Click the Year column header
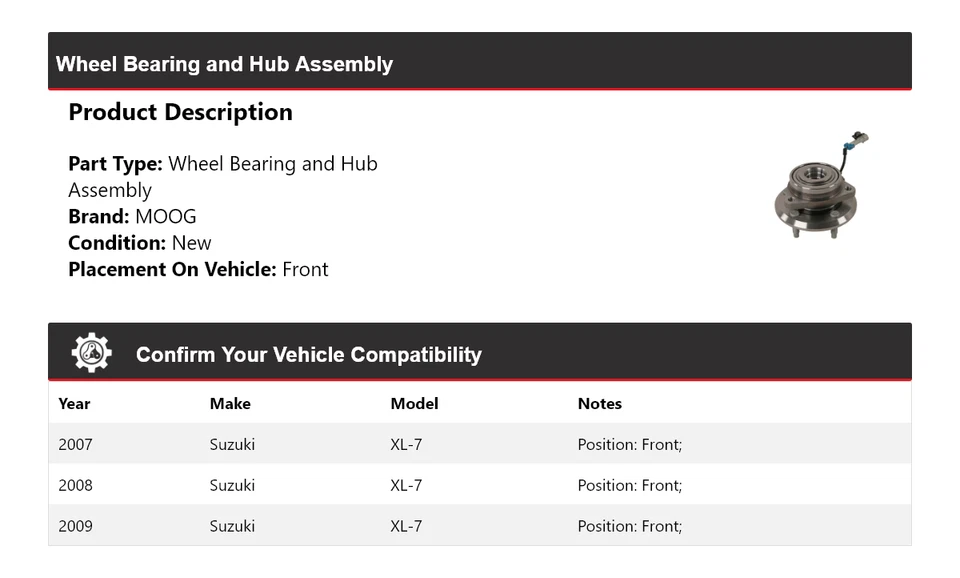Image resolution: width=960 pixels, height=578 pixels. (74, 404)
